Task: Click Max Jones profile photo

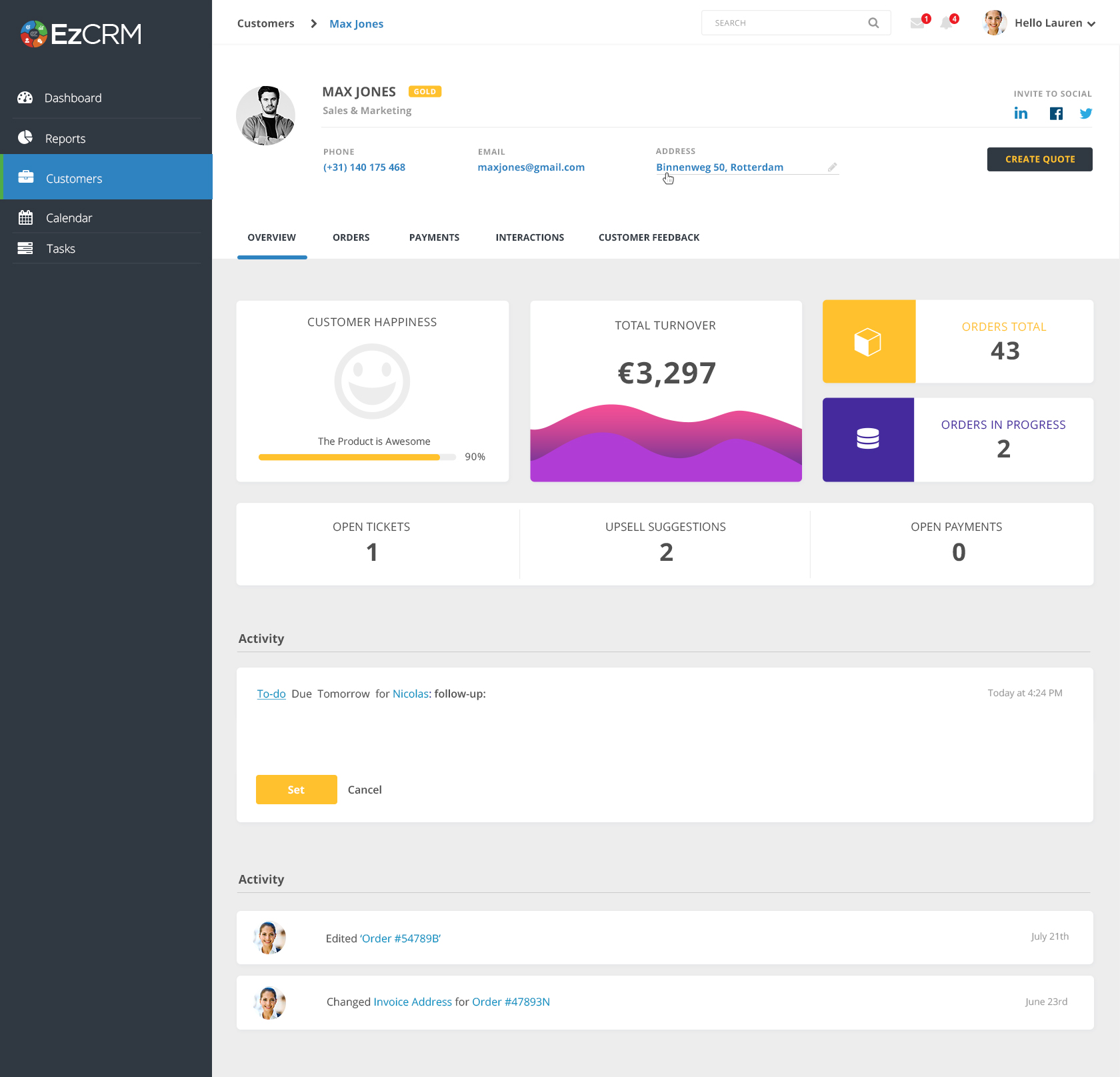Action: [266, 115]
